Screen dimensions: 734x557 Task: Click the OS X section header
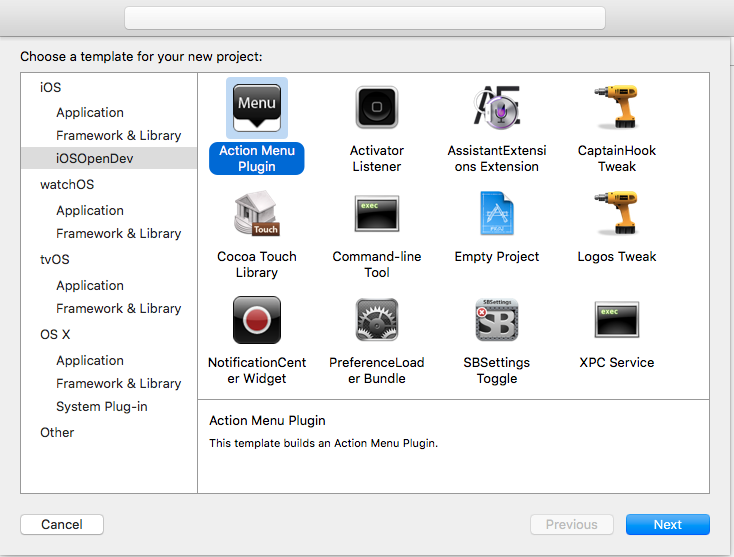click(55, 334)
